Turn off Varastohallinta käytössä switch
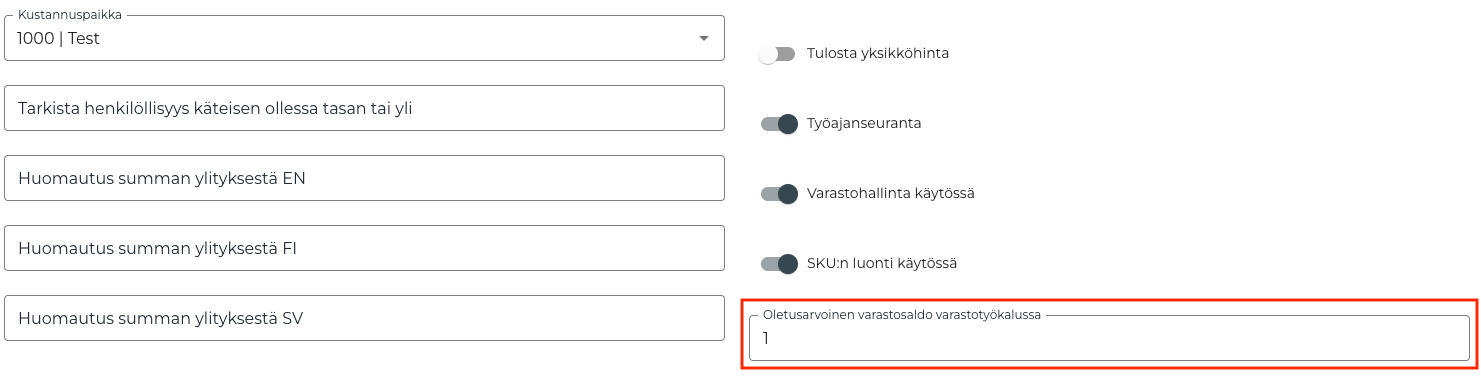 [x=779, y=194]
